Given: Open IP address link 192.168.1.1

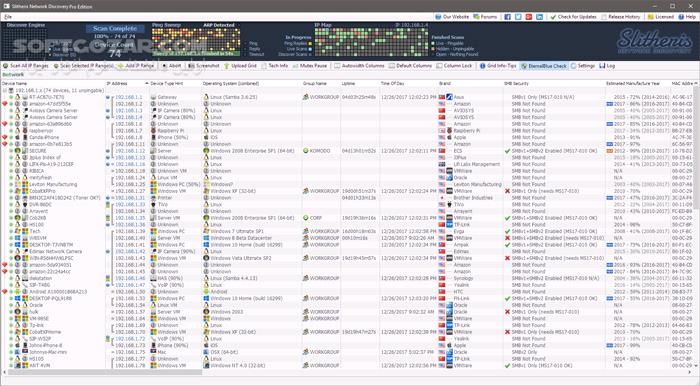Looking at the screenshot, I should [129, 97].
